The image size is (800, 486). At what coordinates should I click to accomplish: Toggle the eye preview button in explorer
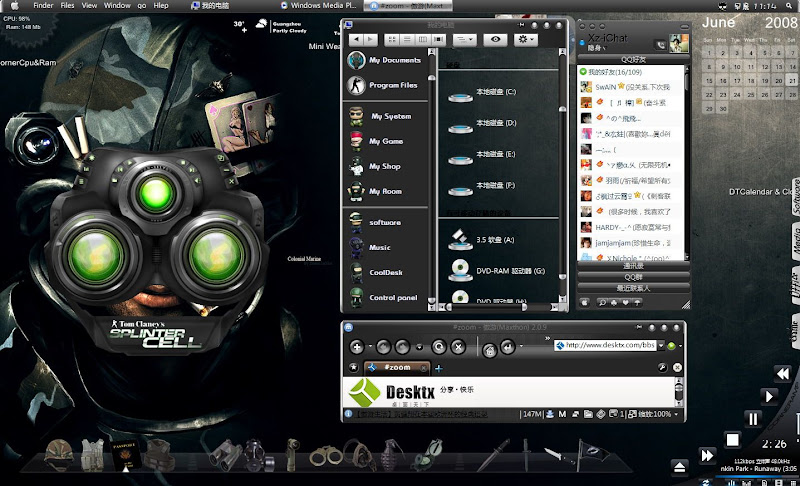coord(495,39)
